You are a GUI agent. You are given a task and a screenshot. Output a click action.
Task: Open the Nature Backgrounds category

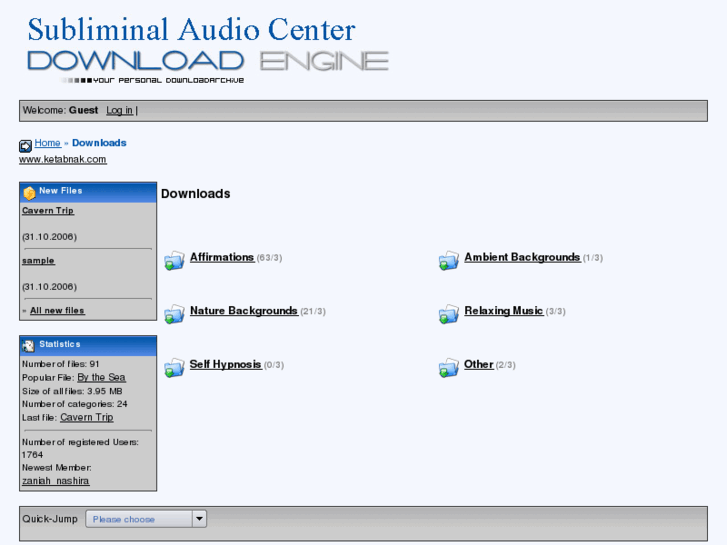[244, 311]
